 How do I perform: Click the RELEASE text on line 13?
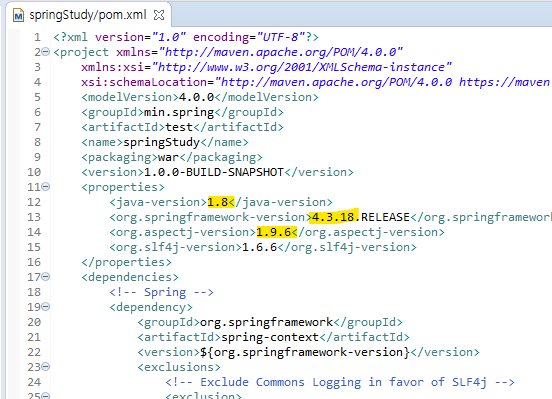click(x=385, y=217)
